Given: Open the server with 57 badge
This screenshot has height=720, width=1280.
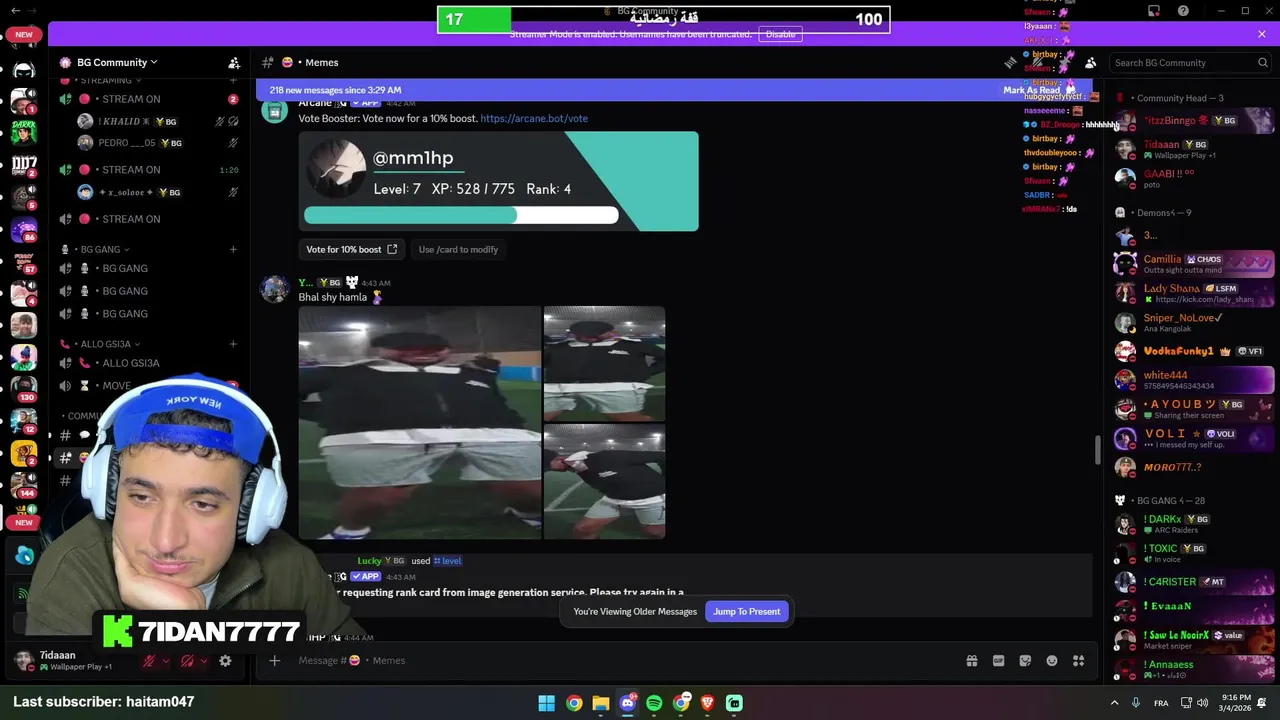Looking at the screenshot, I should (x=24, y=261).
